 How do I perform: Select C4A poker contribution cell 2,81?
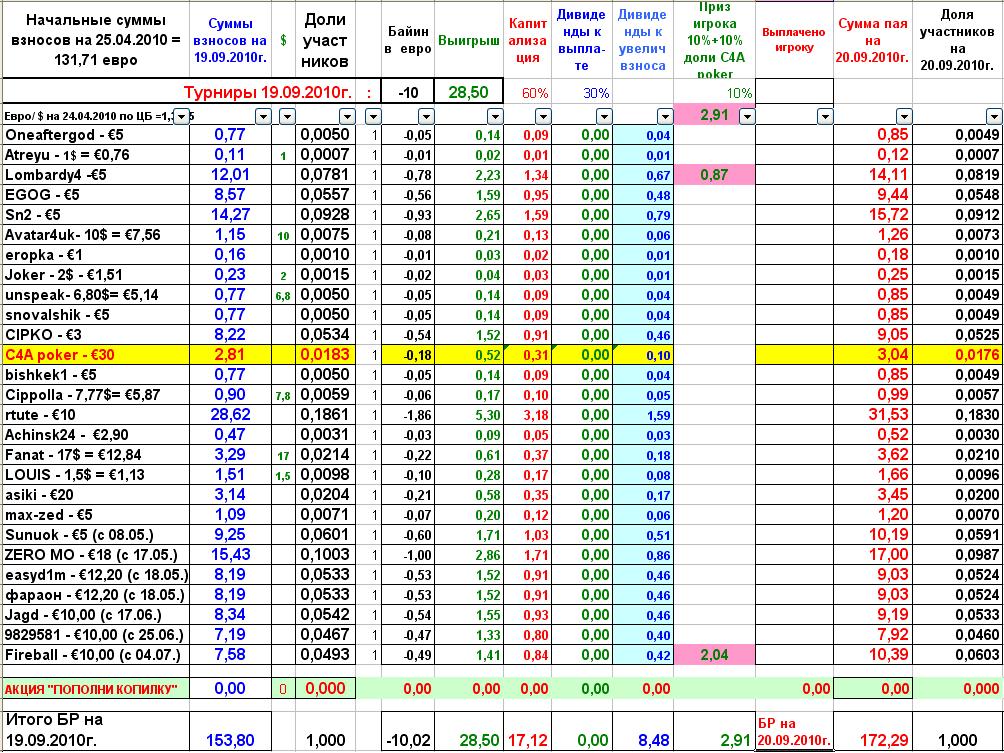(232, 355)
